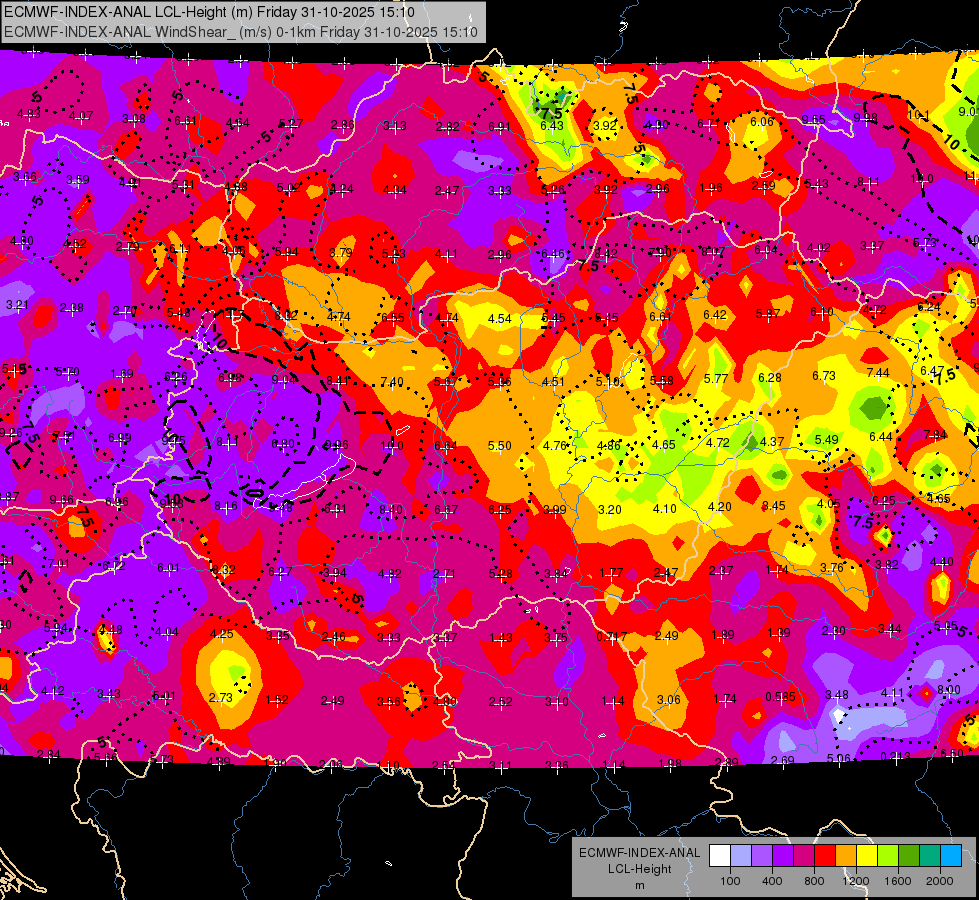Click the wind shear value 8.41

[x=338, y=380]
